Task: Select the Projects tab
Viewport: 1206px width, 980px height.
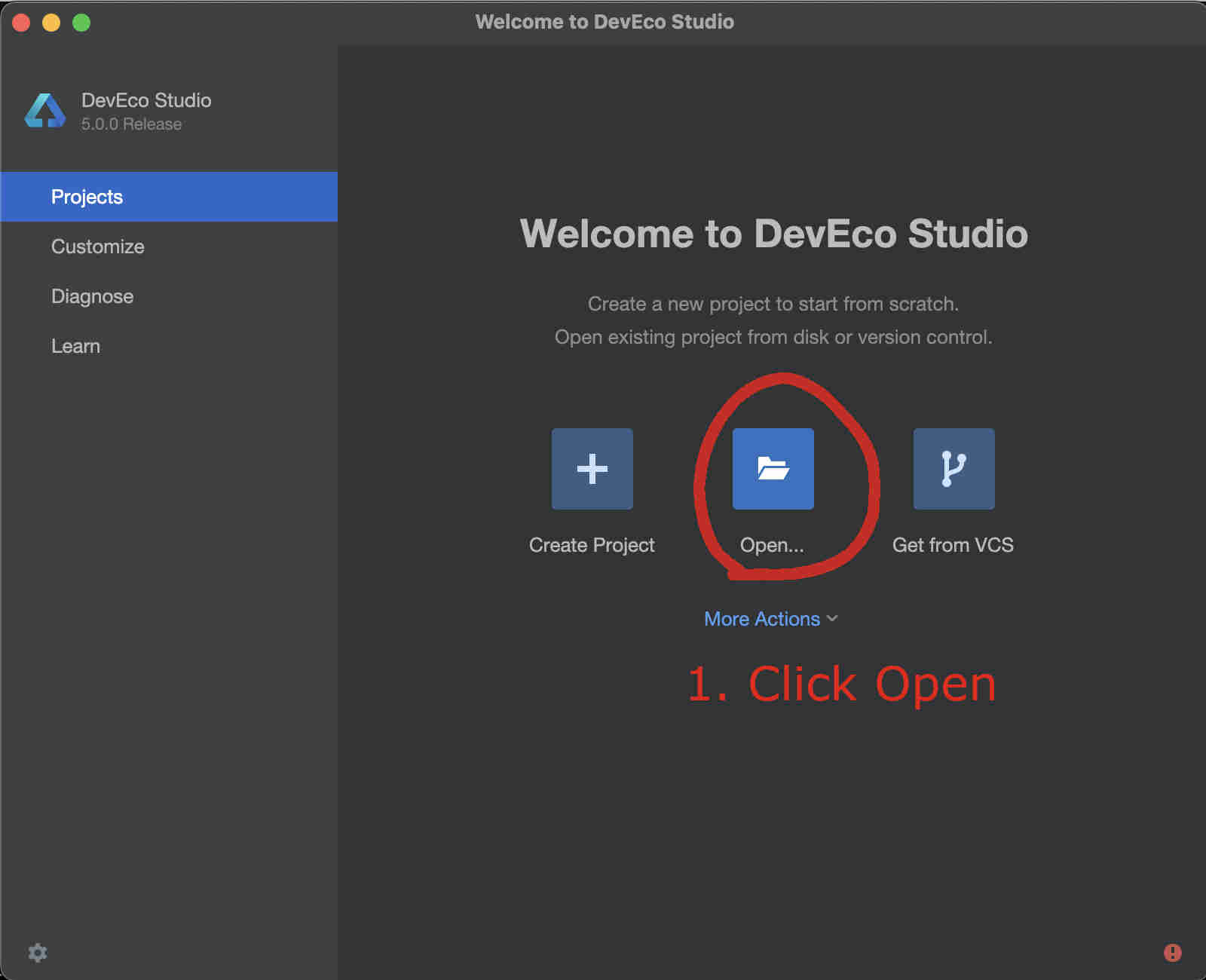Action: 169,197
